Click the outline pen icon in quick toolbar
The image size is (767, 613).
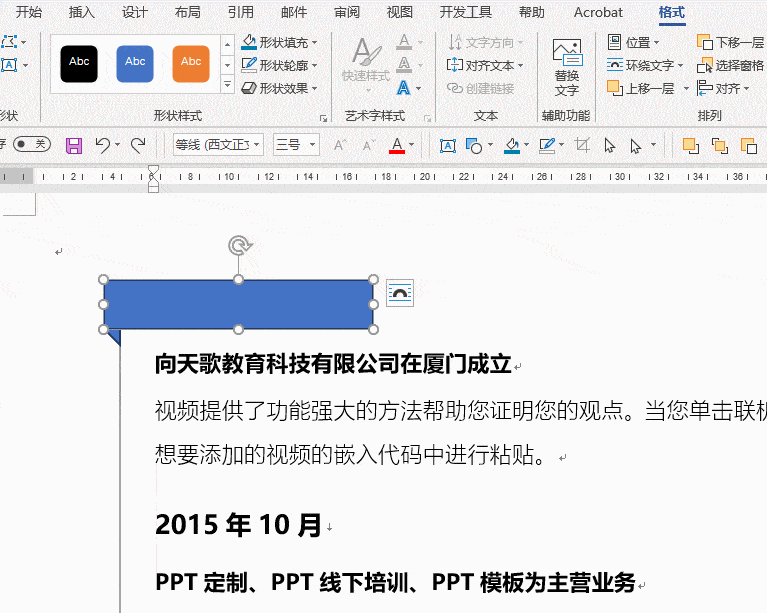tap(547, 145)
